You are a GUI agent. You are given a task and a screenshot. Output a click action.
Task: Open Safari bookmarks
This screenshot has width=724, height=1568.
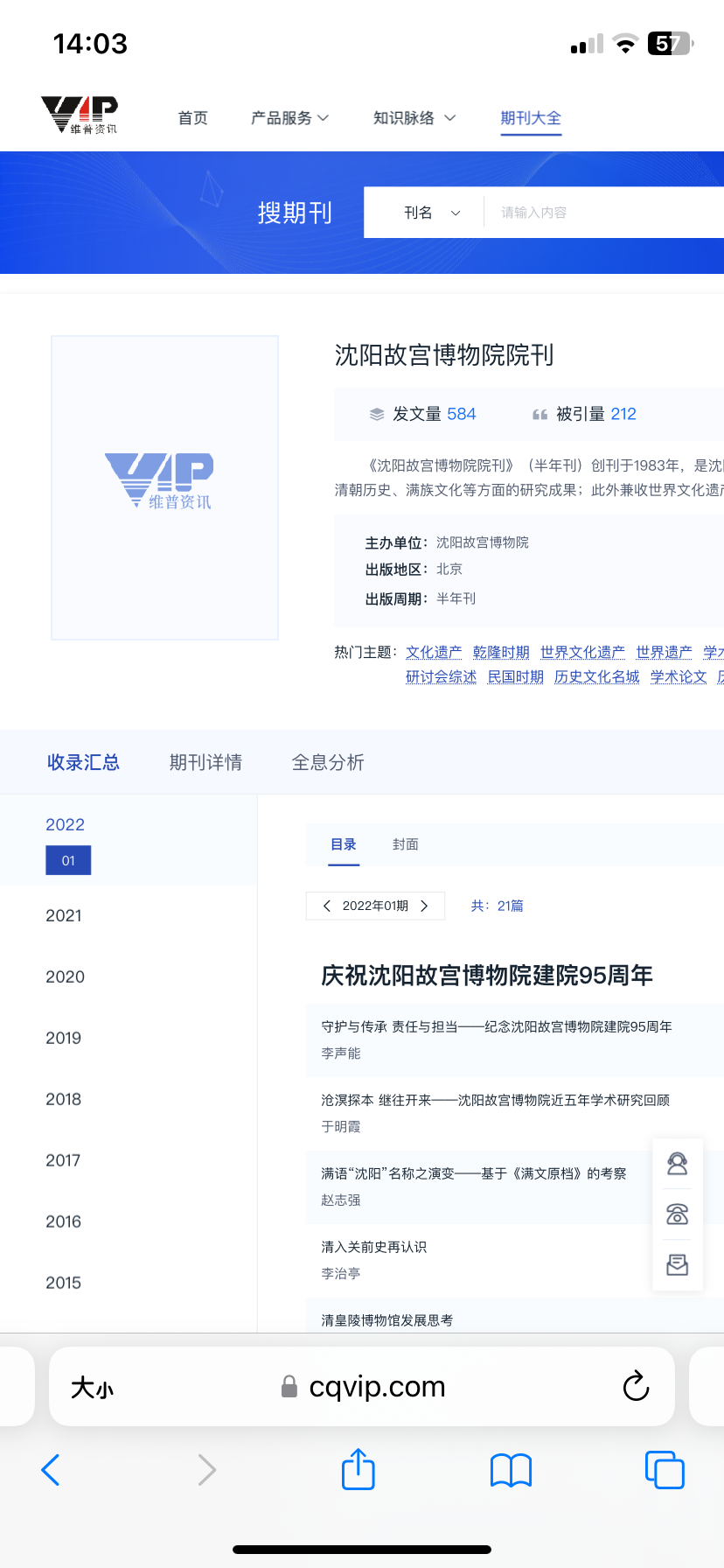coord(511,1470)
